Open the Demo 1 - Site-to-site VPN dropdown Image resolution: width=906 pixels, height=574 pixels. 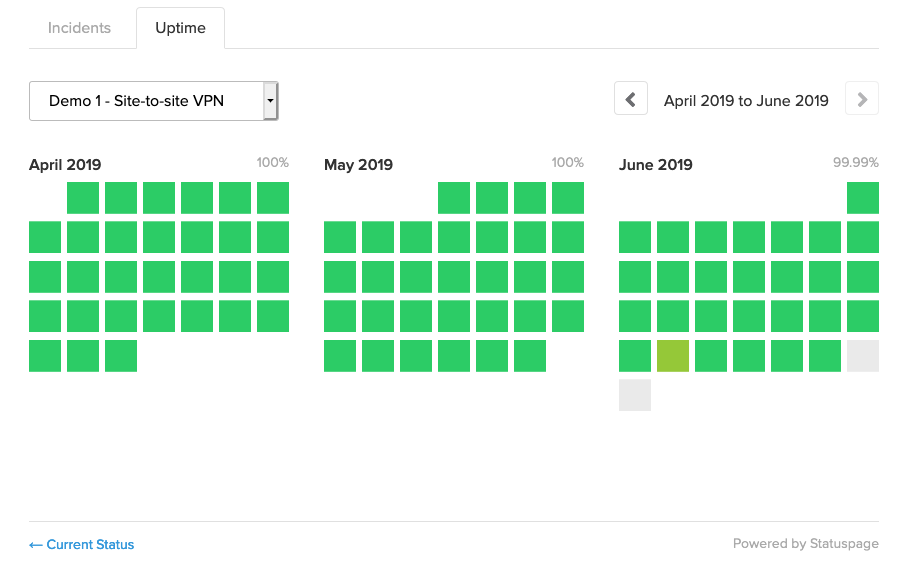146,101
